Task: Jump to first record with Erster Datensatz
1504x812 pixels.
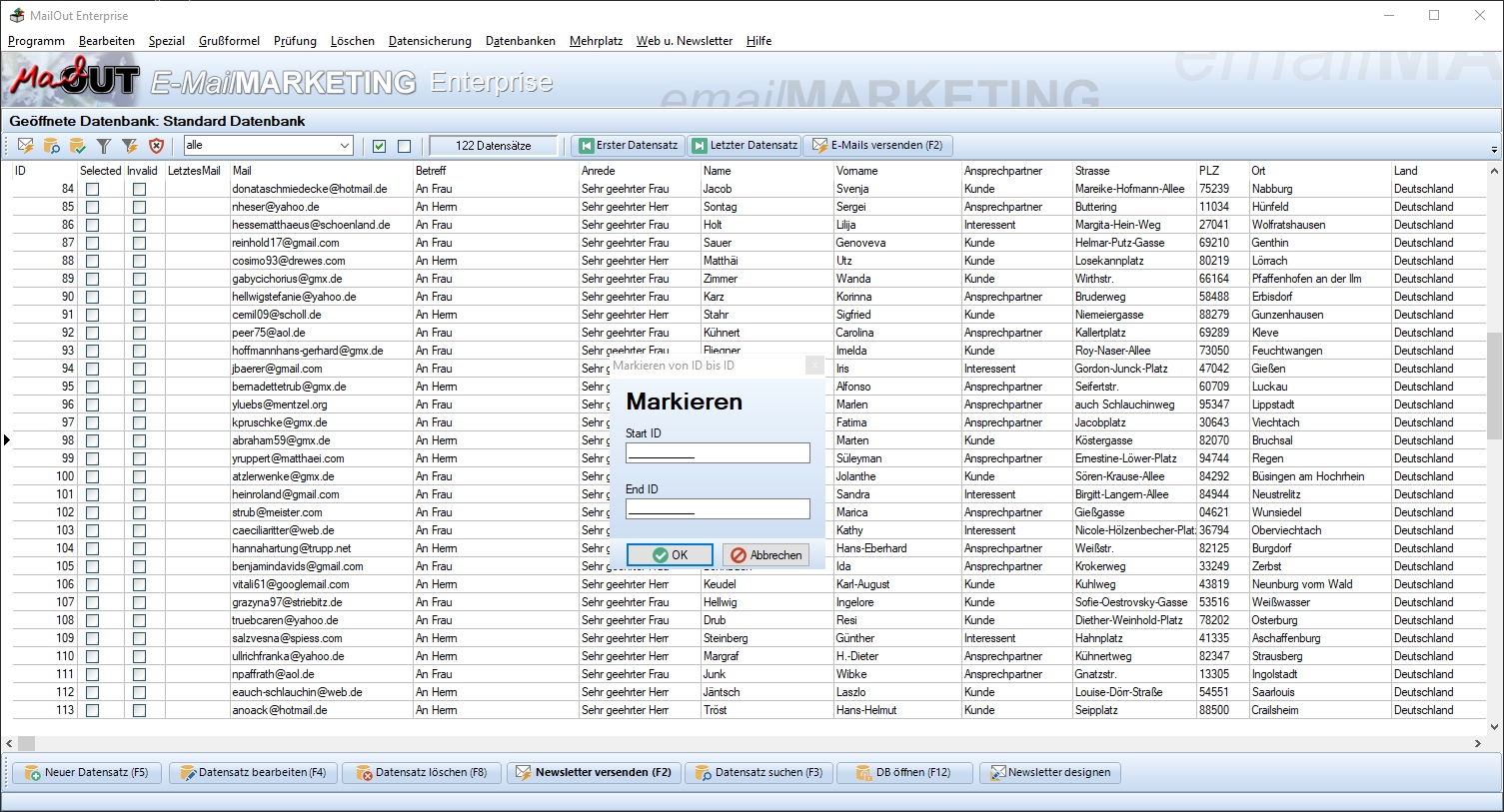Action: click(629, 146)
